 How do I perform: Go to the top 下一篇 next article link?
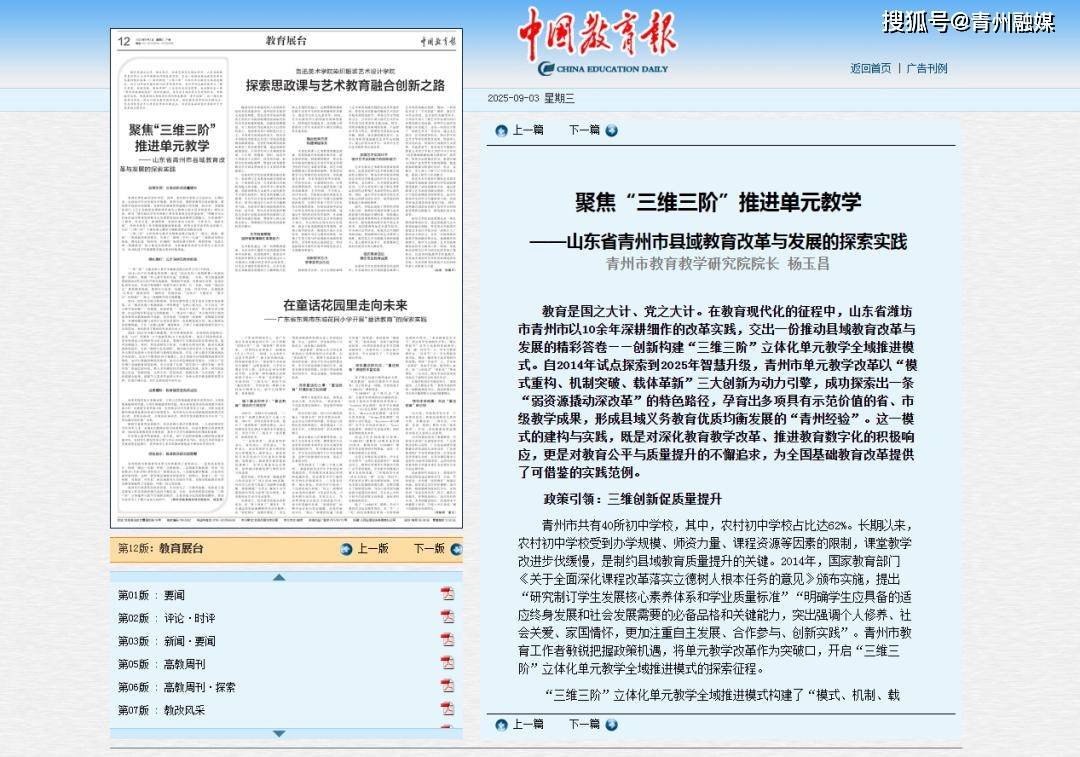point(584,129)
